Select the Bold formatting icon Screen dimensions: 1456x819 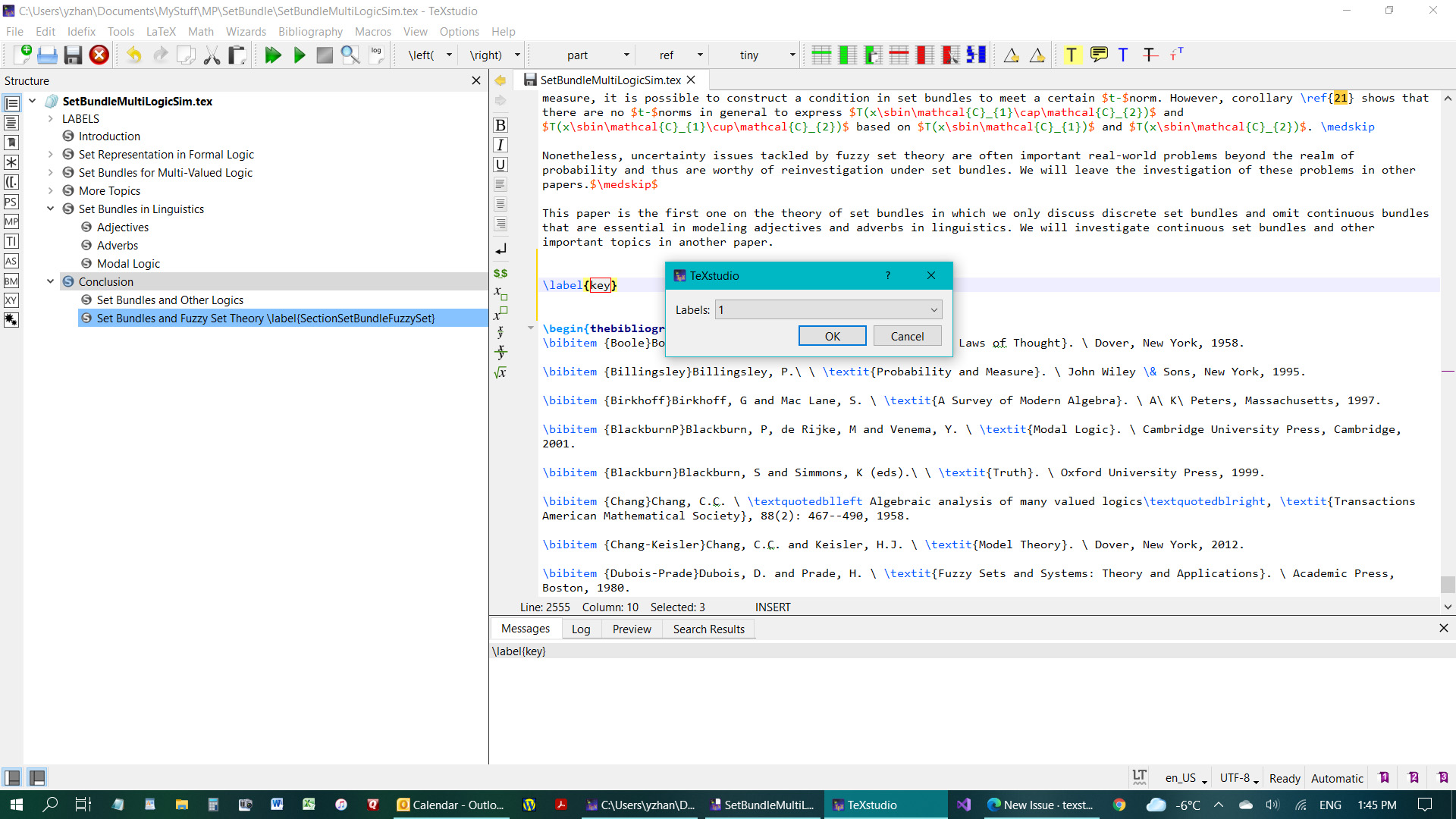[500, 124]
